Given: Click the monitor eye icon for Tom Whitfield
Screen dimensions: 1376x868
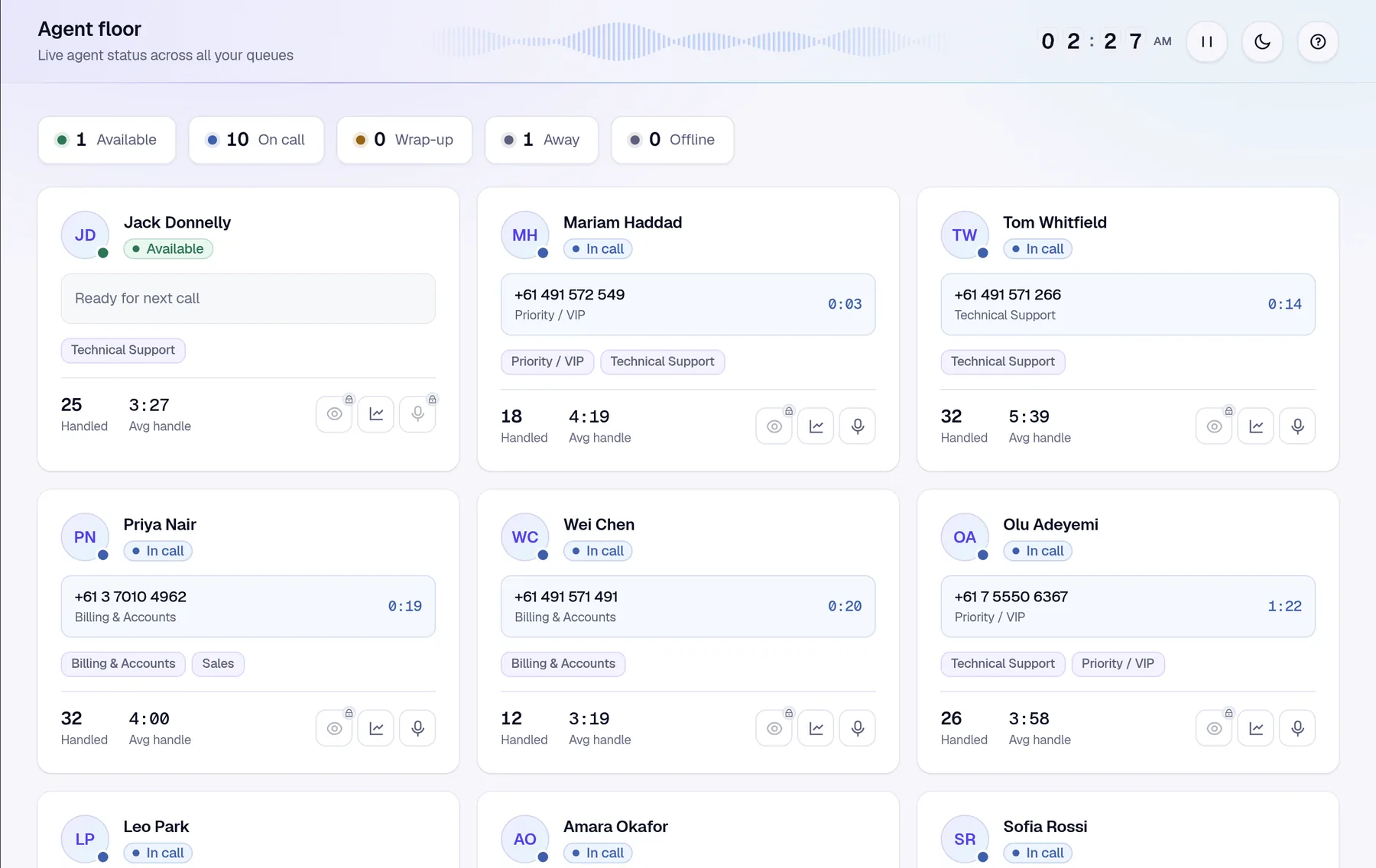Looking at the screenshot, I should click(1214, 426).
